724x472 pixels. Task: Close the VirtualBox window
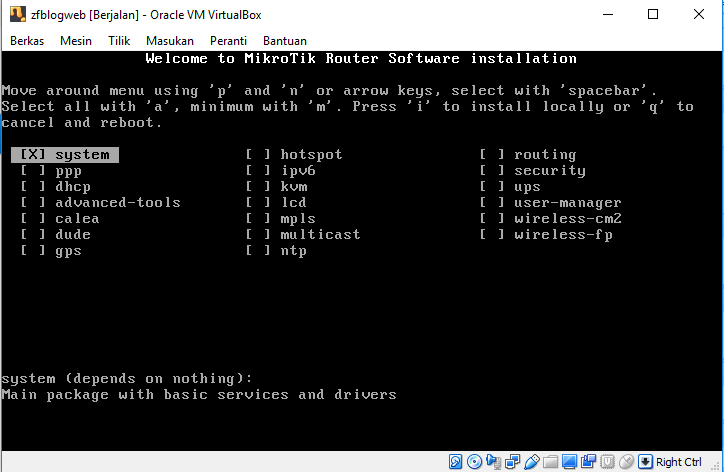tap(699, 14)
